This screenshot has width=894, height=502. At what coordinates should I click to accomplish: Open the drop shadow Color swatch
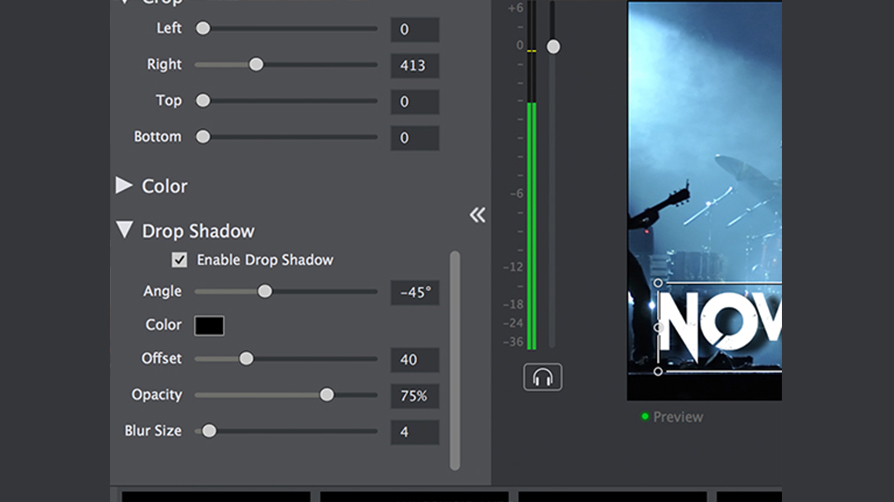point(209,325)
